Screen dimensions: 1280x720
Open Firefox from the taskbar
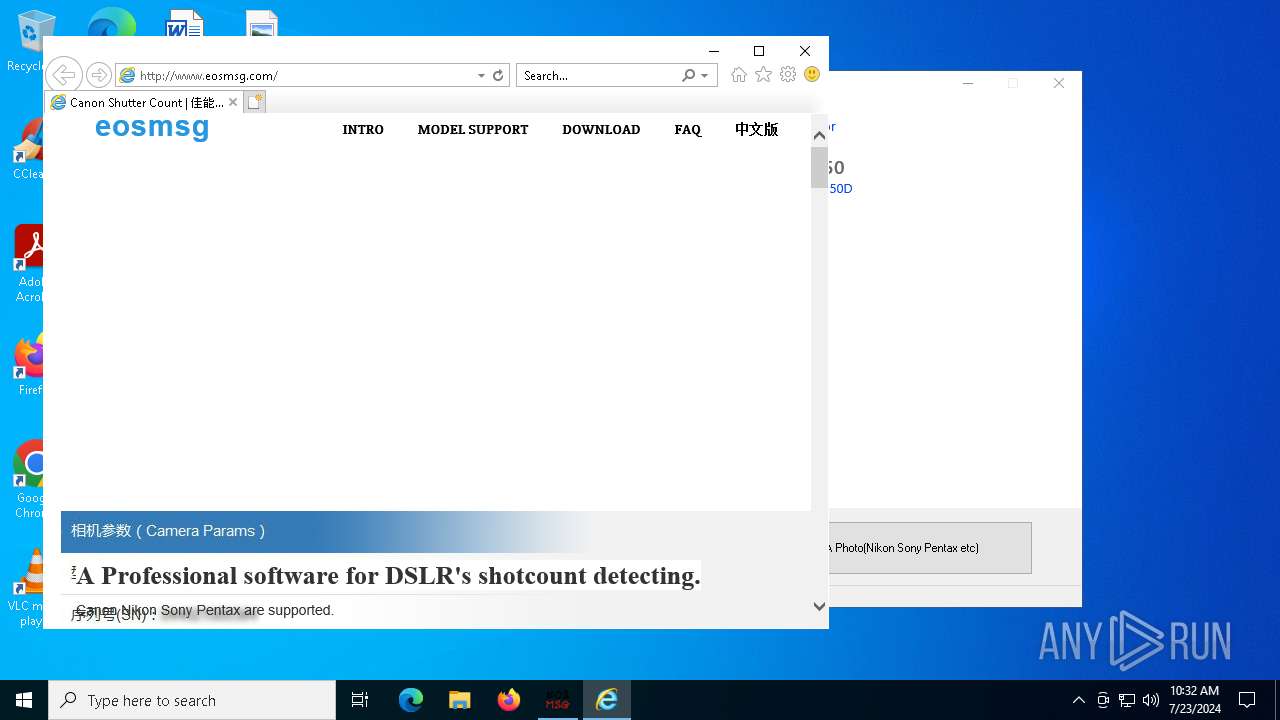(x=509, y=700)
